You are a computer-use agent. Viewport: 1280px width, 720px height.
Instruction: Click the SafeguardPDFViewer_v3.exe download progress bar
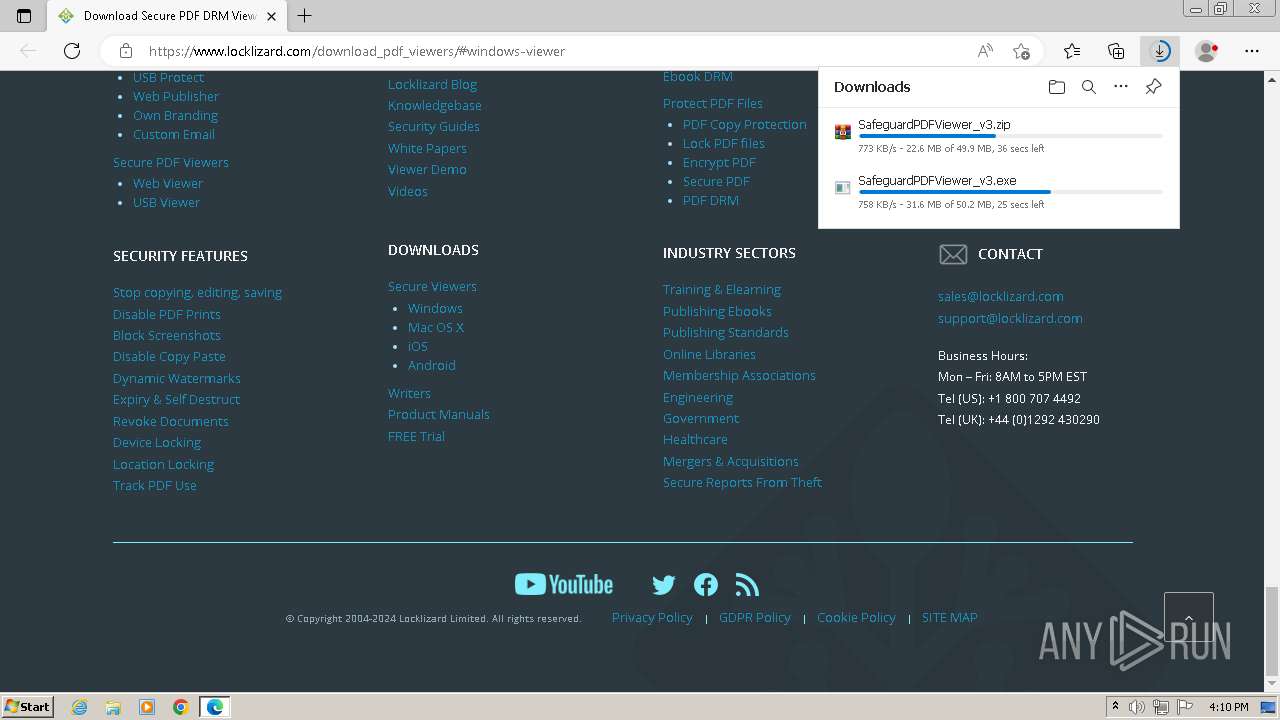point(1010,192)
